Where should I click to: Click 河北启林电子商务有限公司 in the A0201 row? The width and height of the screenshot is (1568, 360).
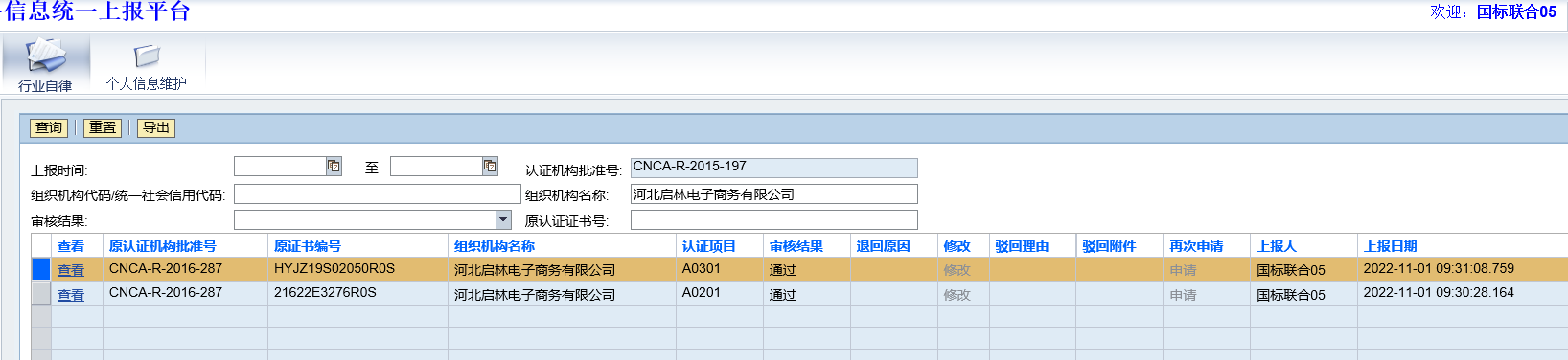pyautogui.click(x=535, y=295)
